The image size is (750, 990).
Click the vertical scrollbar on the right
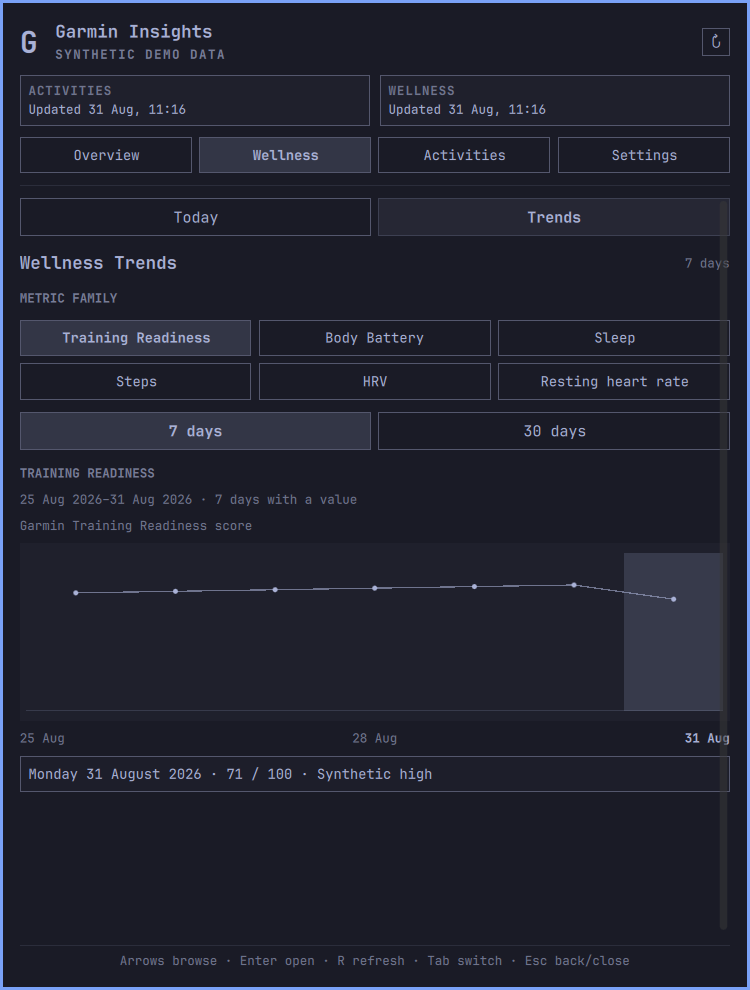[723, 565]
